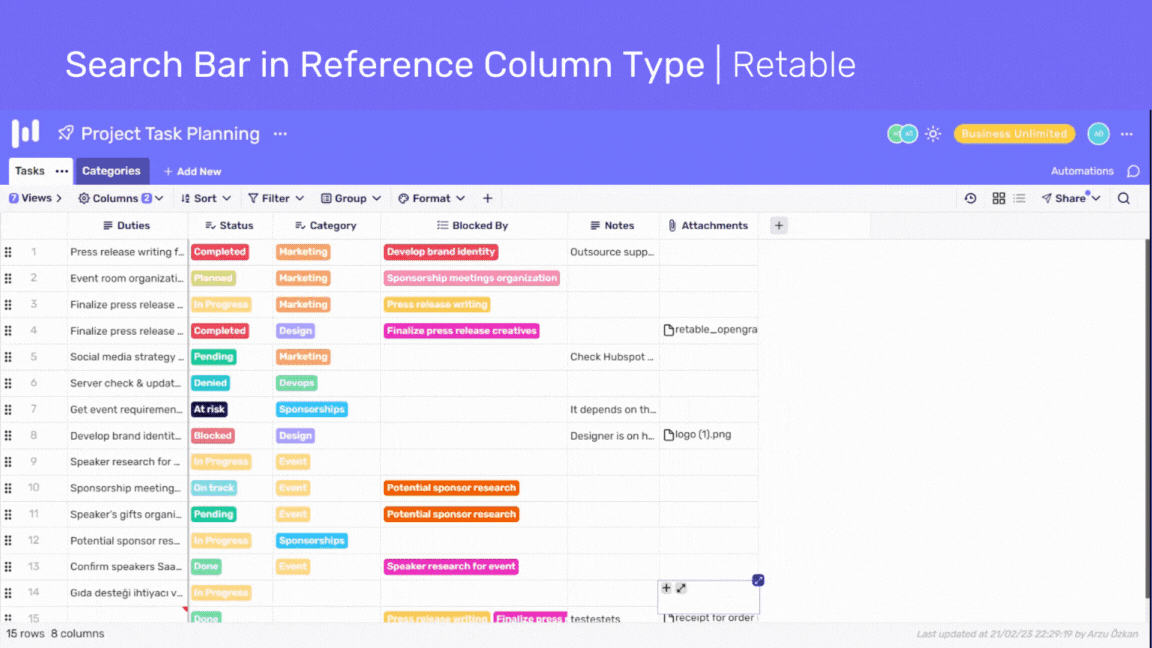Click row 1 drag handle
Viewport: 1152px width, 648px height.
pyautogui.click(x=8, y=252)
